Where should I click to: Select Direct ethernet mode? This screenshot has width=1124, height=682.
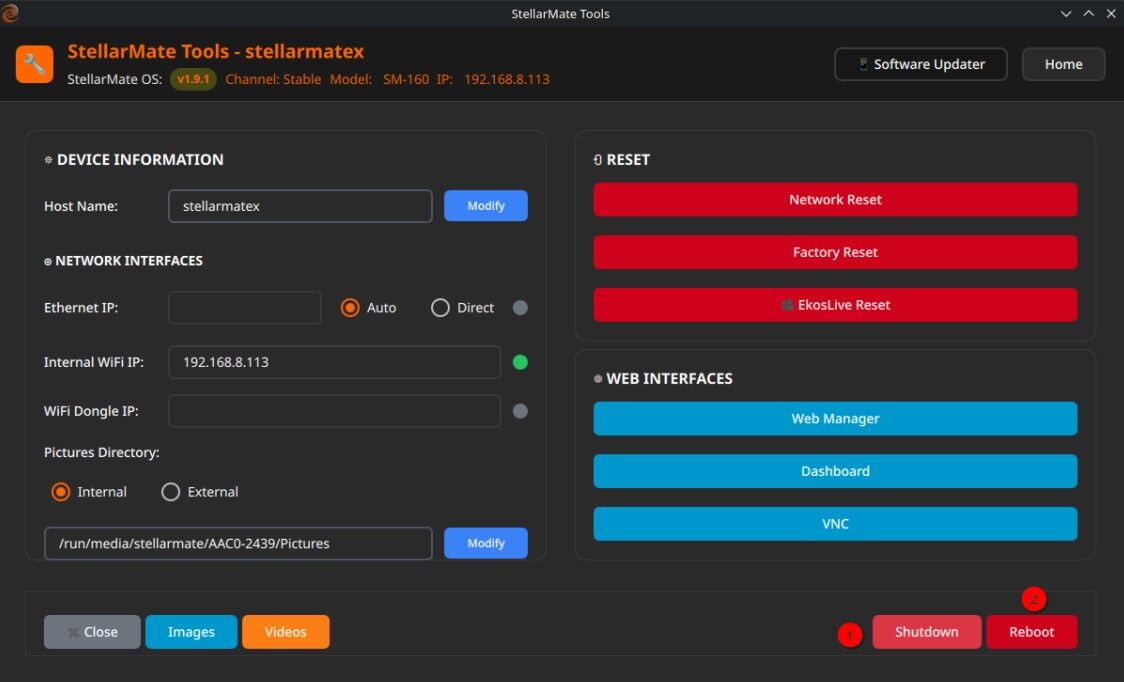click(462, 308)
